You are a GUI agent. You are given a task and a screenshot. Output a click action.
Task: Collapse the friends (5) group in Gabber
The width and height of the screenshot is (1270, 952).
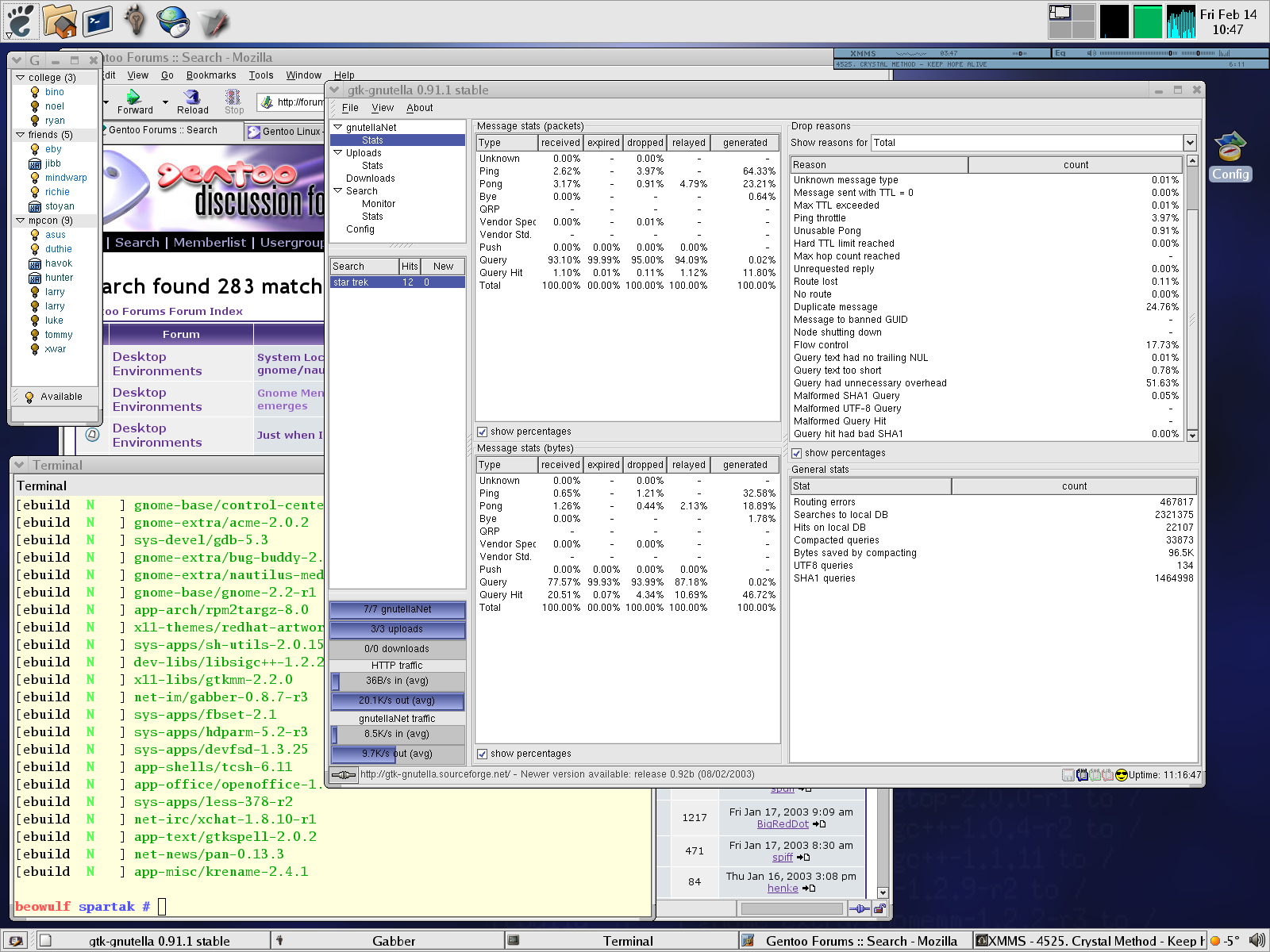click(x=20, y=134)
